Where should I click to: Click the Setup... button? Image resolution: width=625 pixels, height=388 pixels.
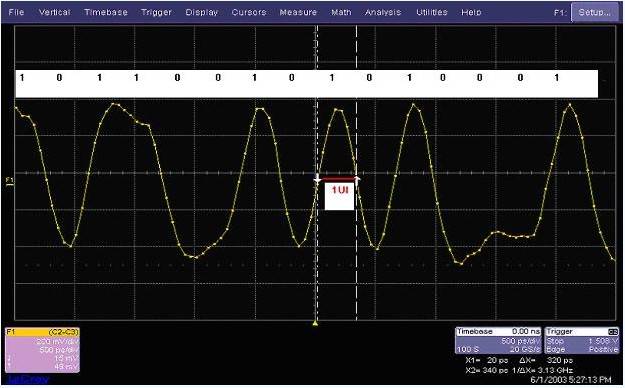pos(594,12)
